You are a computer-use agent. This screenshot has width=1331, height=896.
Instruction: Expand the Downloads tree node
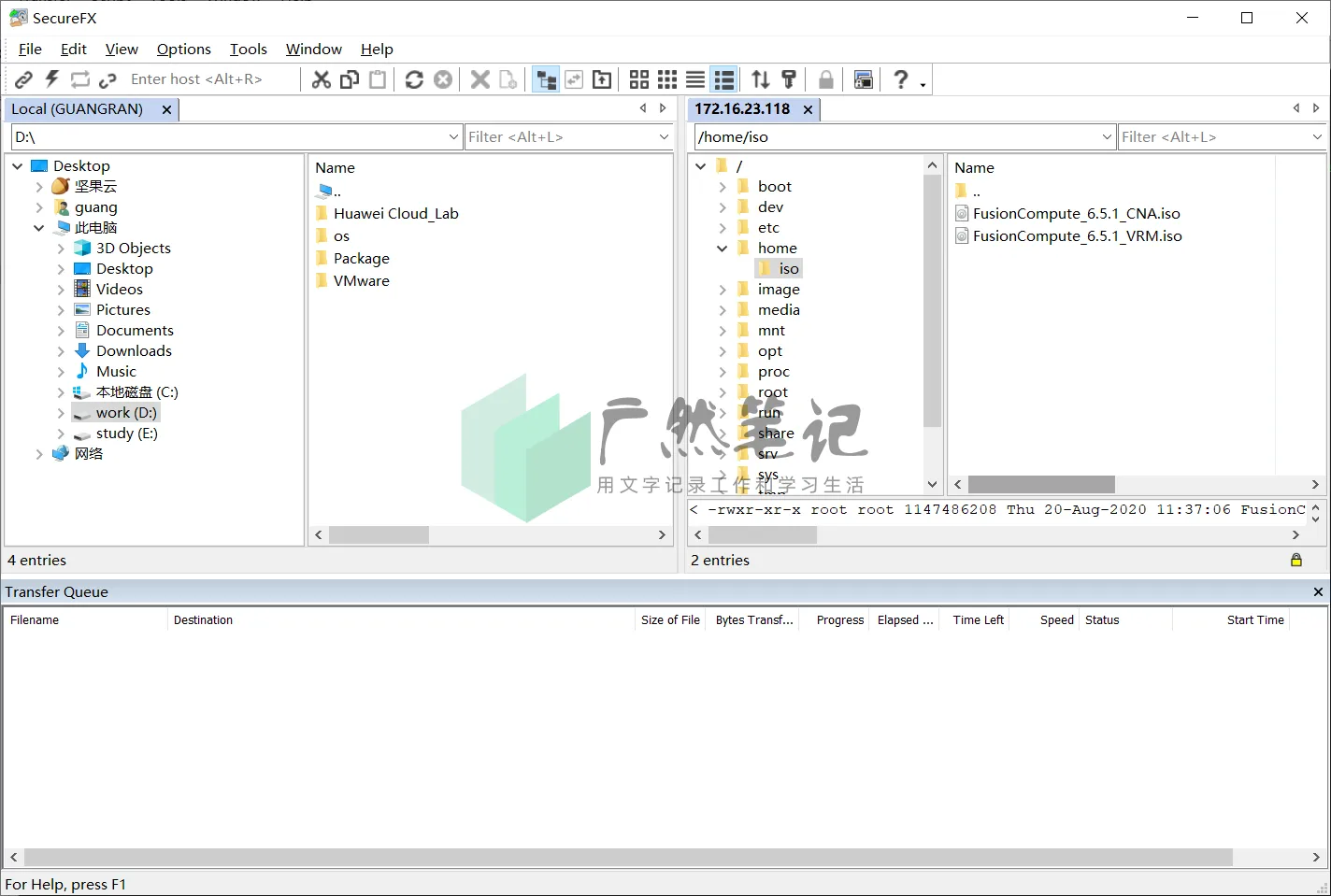[61, 351]
